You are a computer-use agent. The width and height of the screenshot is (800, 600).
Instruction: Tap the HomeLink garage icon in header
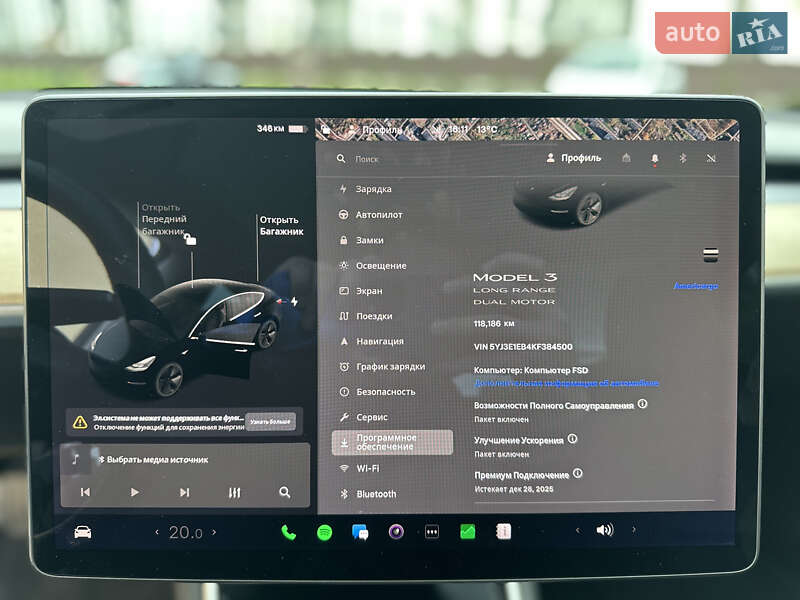click(626, 158)
